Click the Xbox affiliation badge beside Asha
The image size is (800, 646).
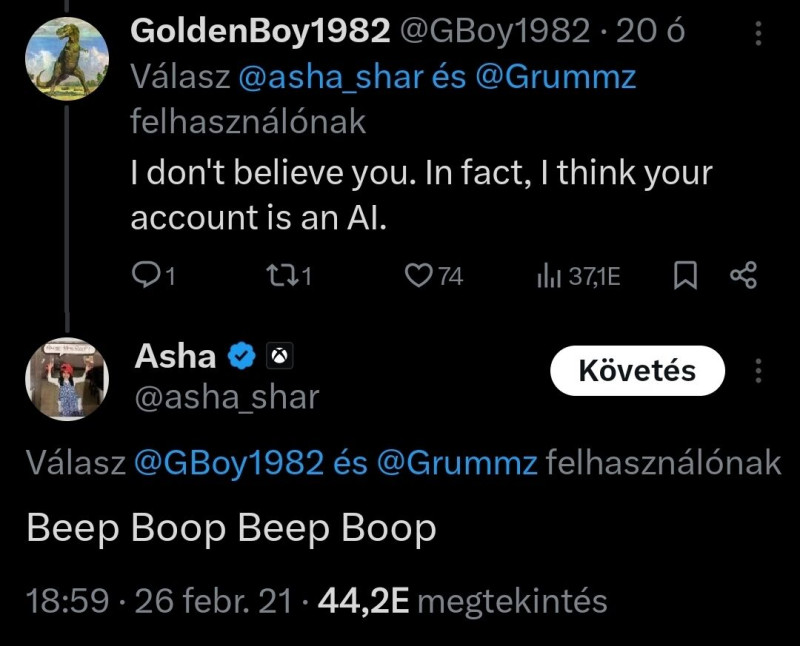pyautogui.click(x=281, y=355)
